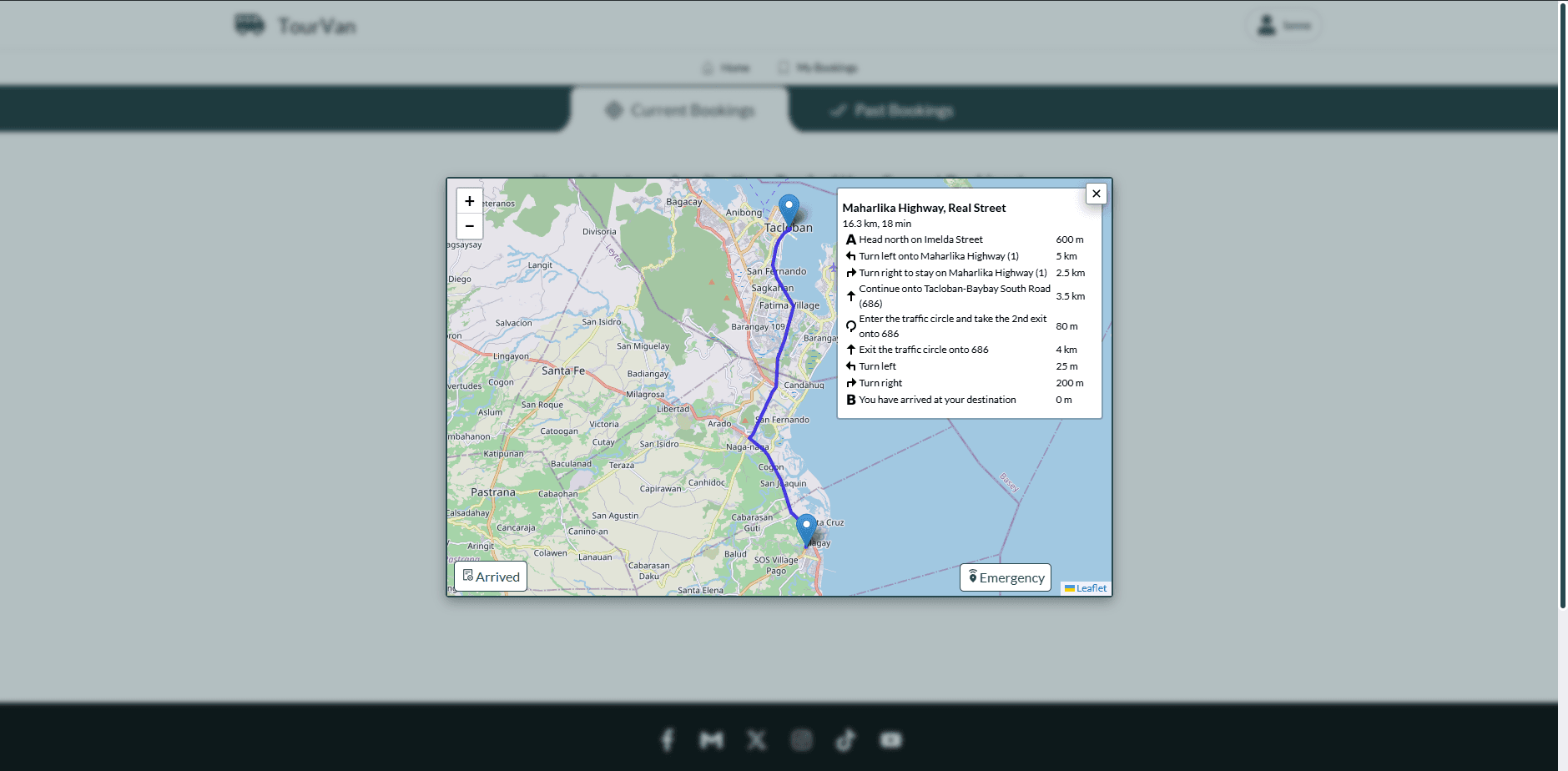Image resolution: width=1568 pixels, height=771 pixels.
Task: Switch to the Past Bookings tab
Action: click(892, 110)
